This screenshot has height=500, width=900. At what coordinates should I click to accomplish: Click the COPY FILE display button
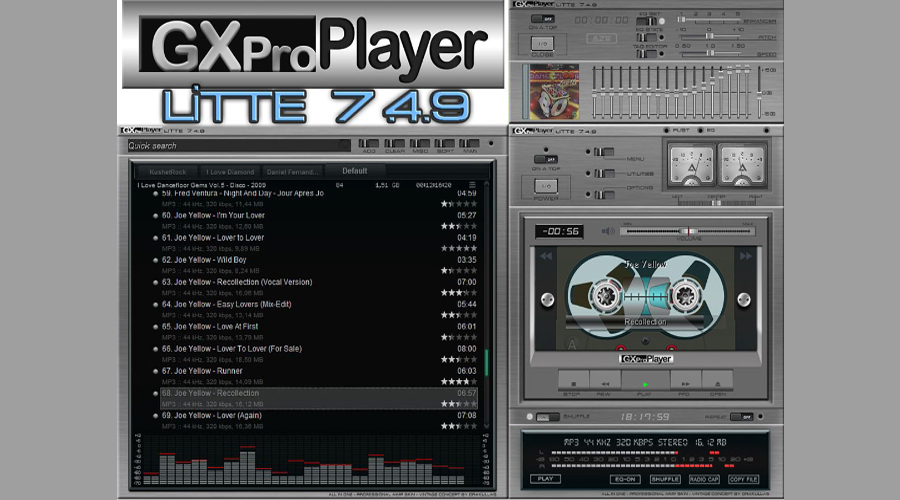pyautogui.click(x=743, y=479)
